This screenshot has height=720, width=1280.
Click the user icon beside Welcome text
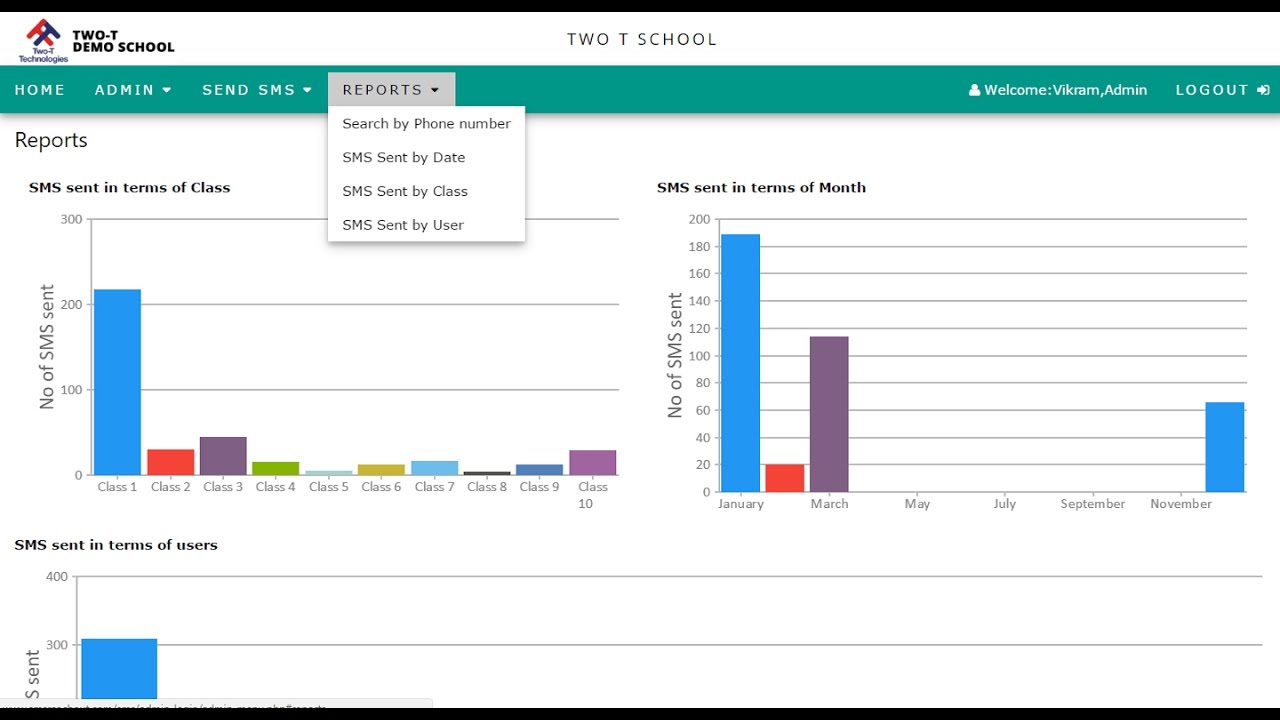974,90
